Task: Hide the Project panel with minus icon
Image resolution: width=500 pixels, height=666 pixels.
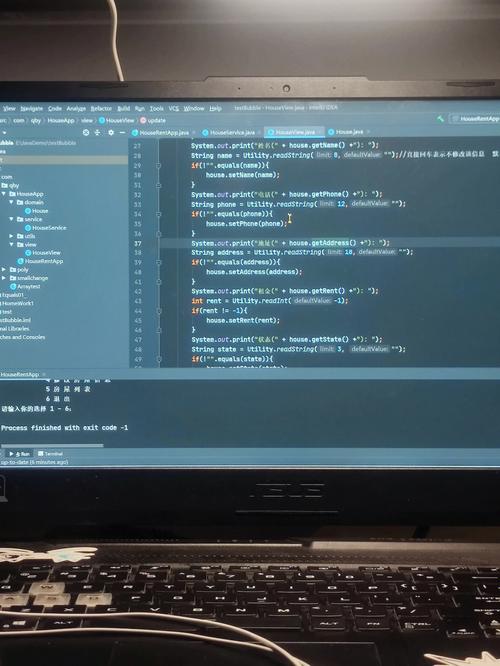Action: [x=122, y=133]
